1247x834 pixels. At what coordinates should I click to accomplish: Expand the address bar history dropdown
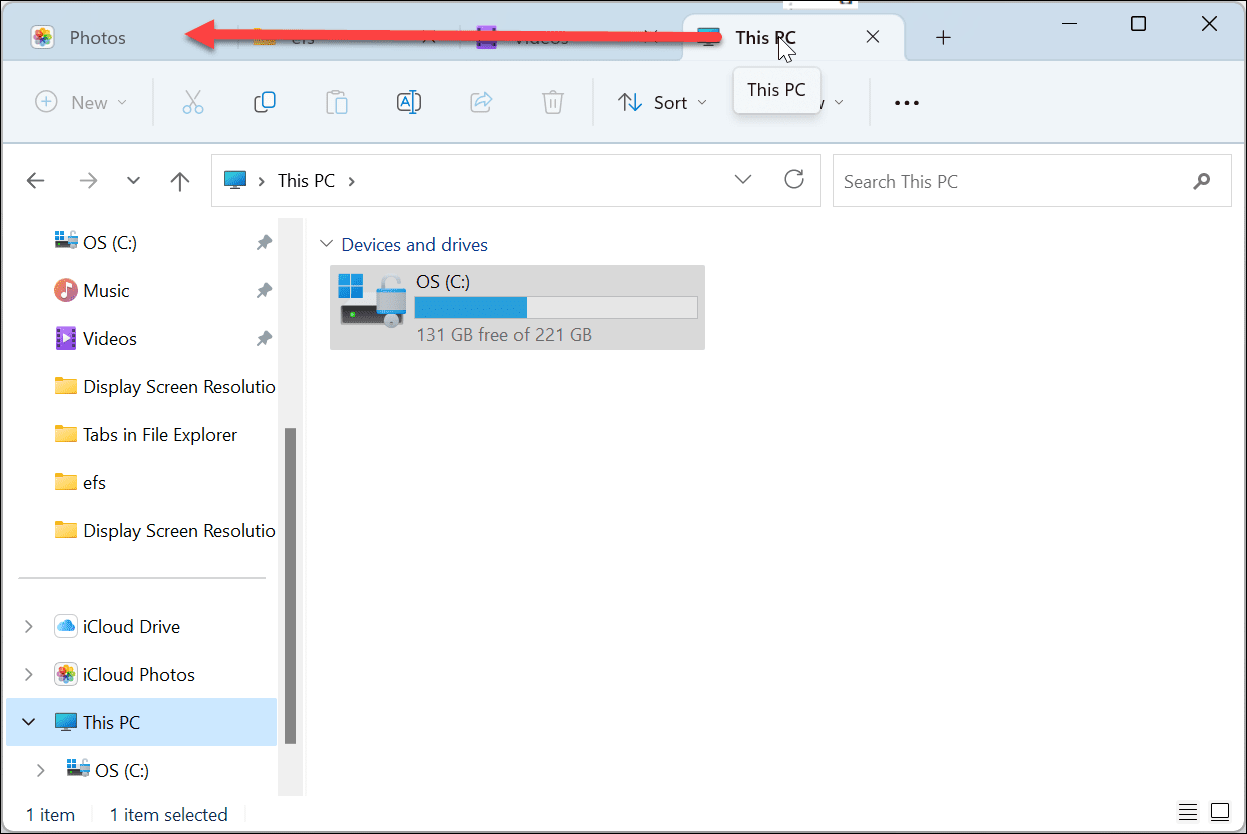[x=743, y=180]
